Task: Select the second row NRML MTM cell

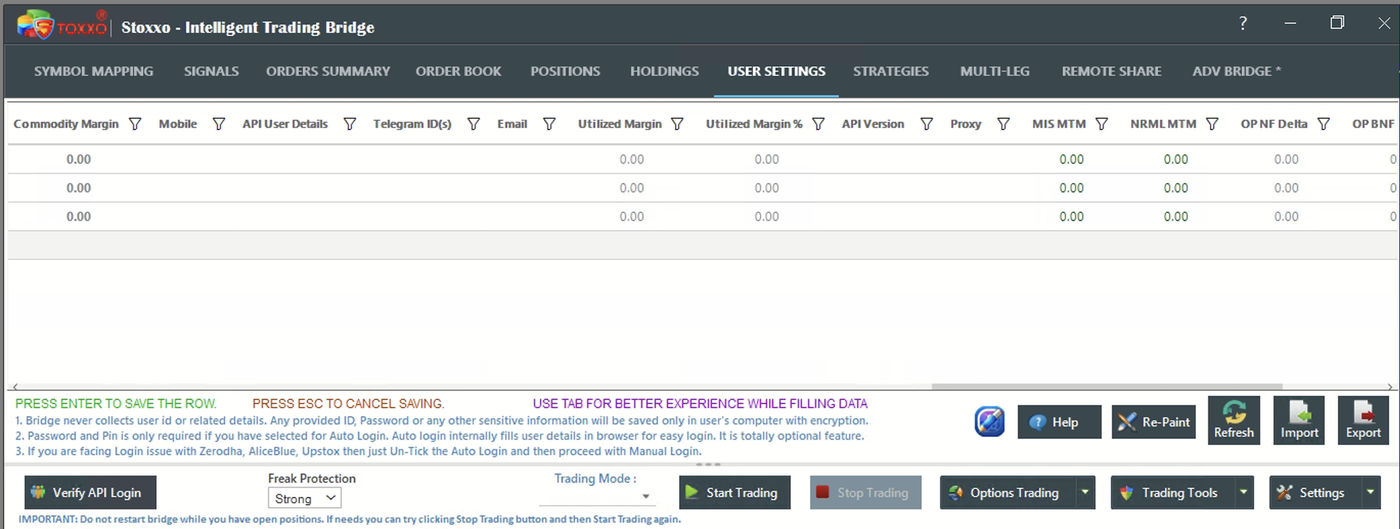Action: click(1176, 188)
